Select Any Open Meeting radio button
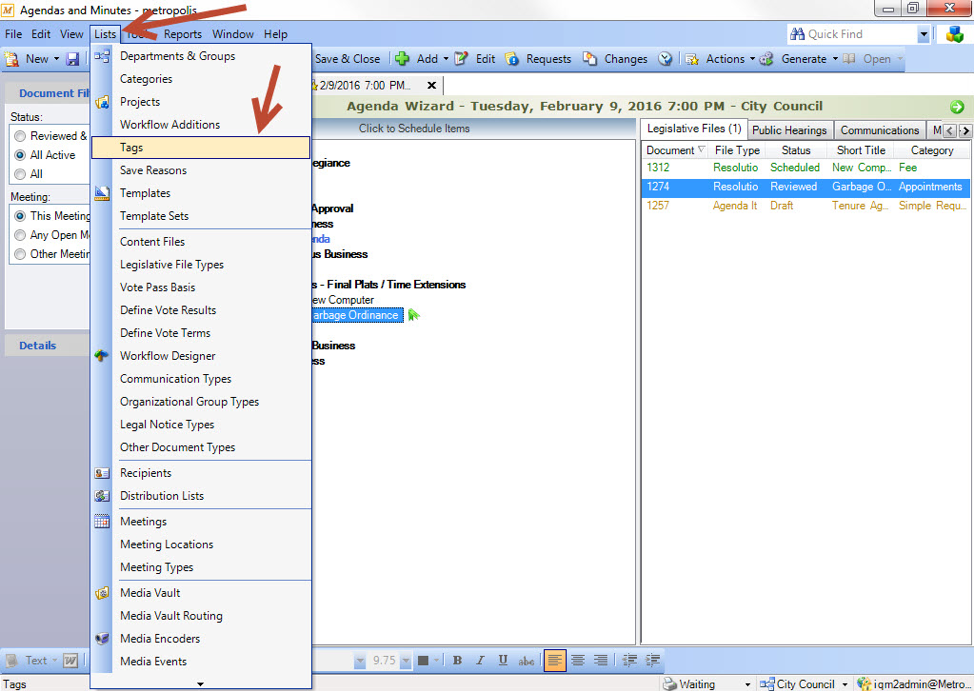 [x=20, y=235]
